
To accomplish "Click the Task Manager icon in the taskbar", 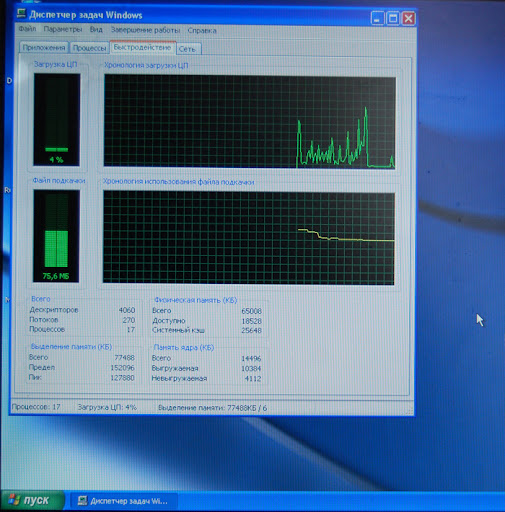I will pyautogui.click(x=82, y=501).
